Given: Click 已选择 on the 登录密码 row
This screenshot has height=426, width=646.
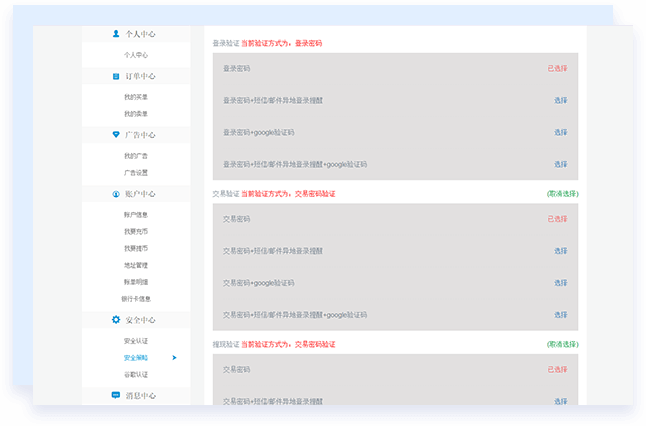Looking at the screenshot, I should click(557, 68).
